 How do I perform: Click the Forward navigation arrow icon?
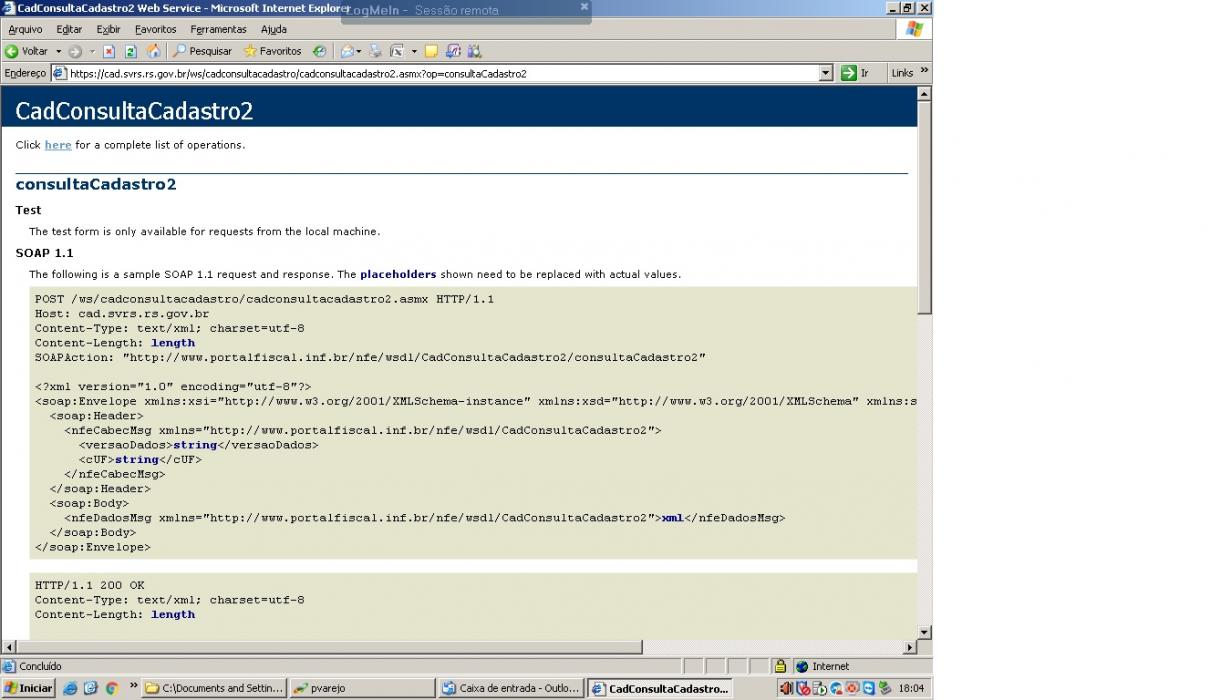[75, 51]
